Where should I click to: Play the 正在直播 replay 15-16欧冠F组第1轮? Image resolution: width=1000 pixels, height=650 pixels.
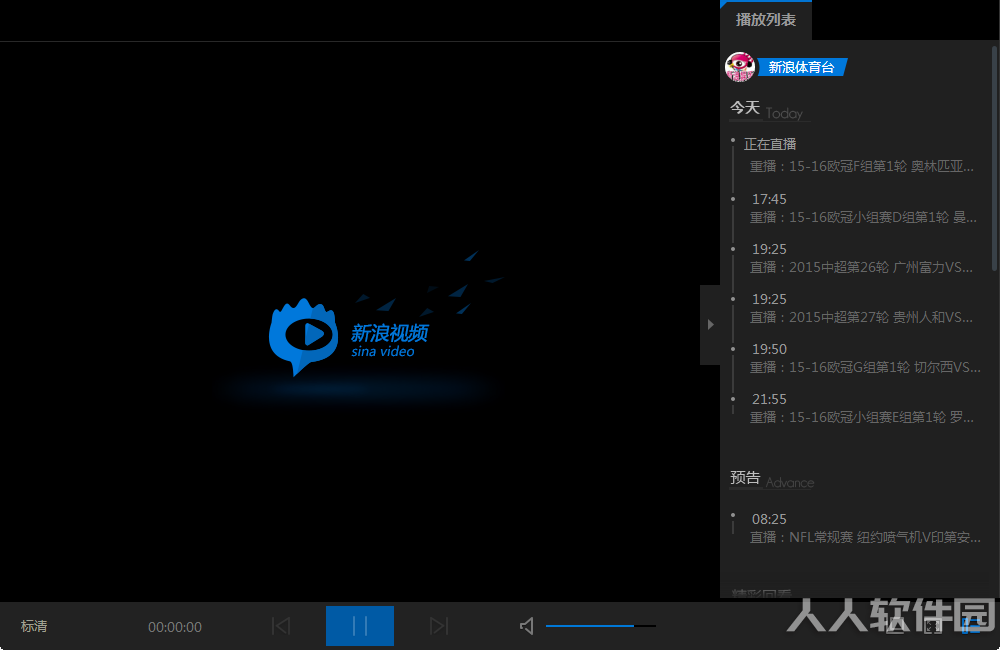point(862,166)
